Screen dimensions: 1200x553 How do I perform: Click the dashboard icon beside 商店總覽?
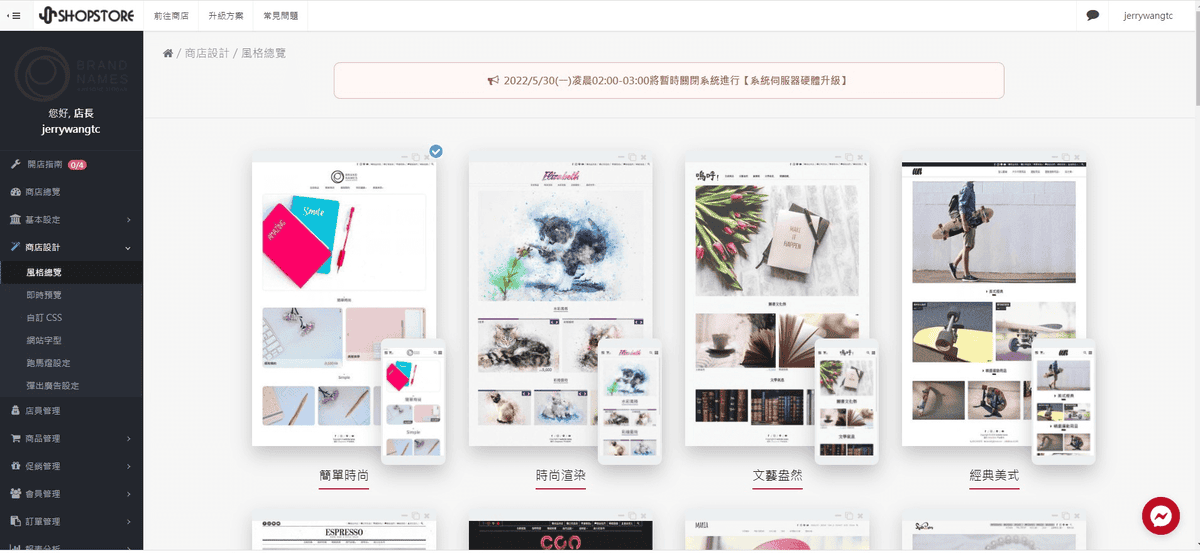(15, 192)
